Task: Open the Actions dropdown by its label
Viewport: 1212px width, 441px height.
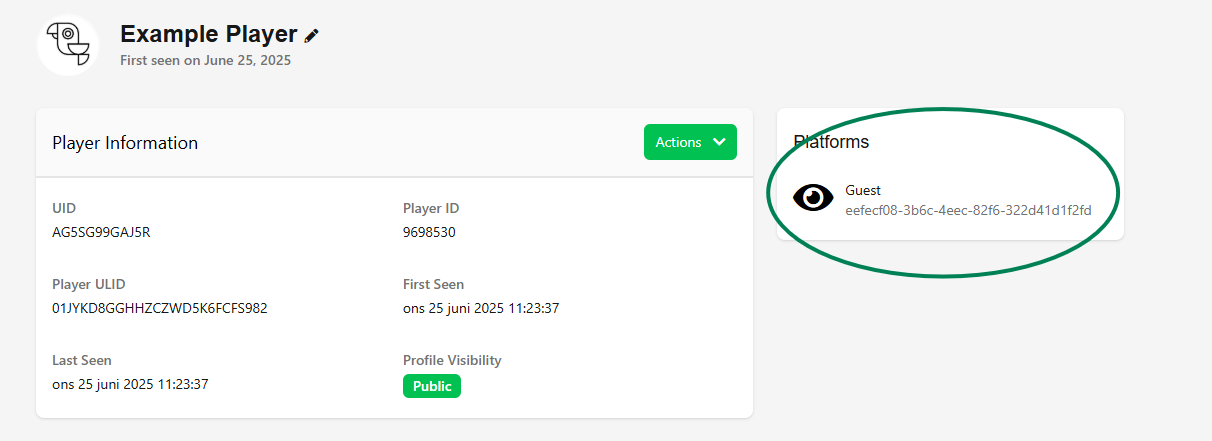Action: [x=678, y=142]
